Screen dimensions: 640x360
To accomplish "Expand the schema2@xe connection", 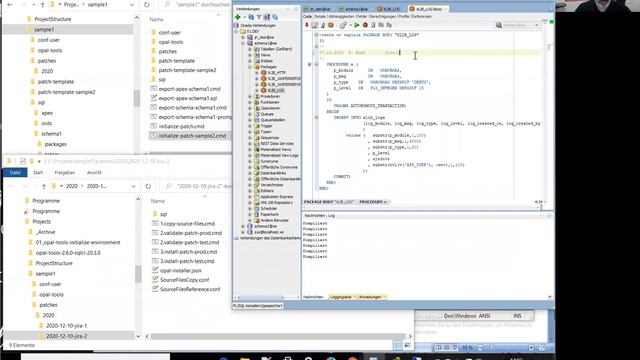I will tap(243, 226).
